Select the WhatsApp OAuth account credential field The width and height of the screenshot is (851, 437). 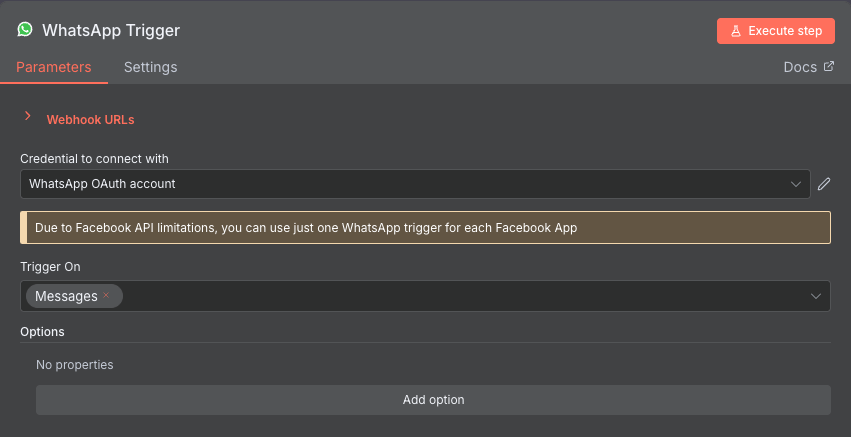click(400, 184)
